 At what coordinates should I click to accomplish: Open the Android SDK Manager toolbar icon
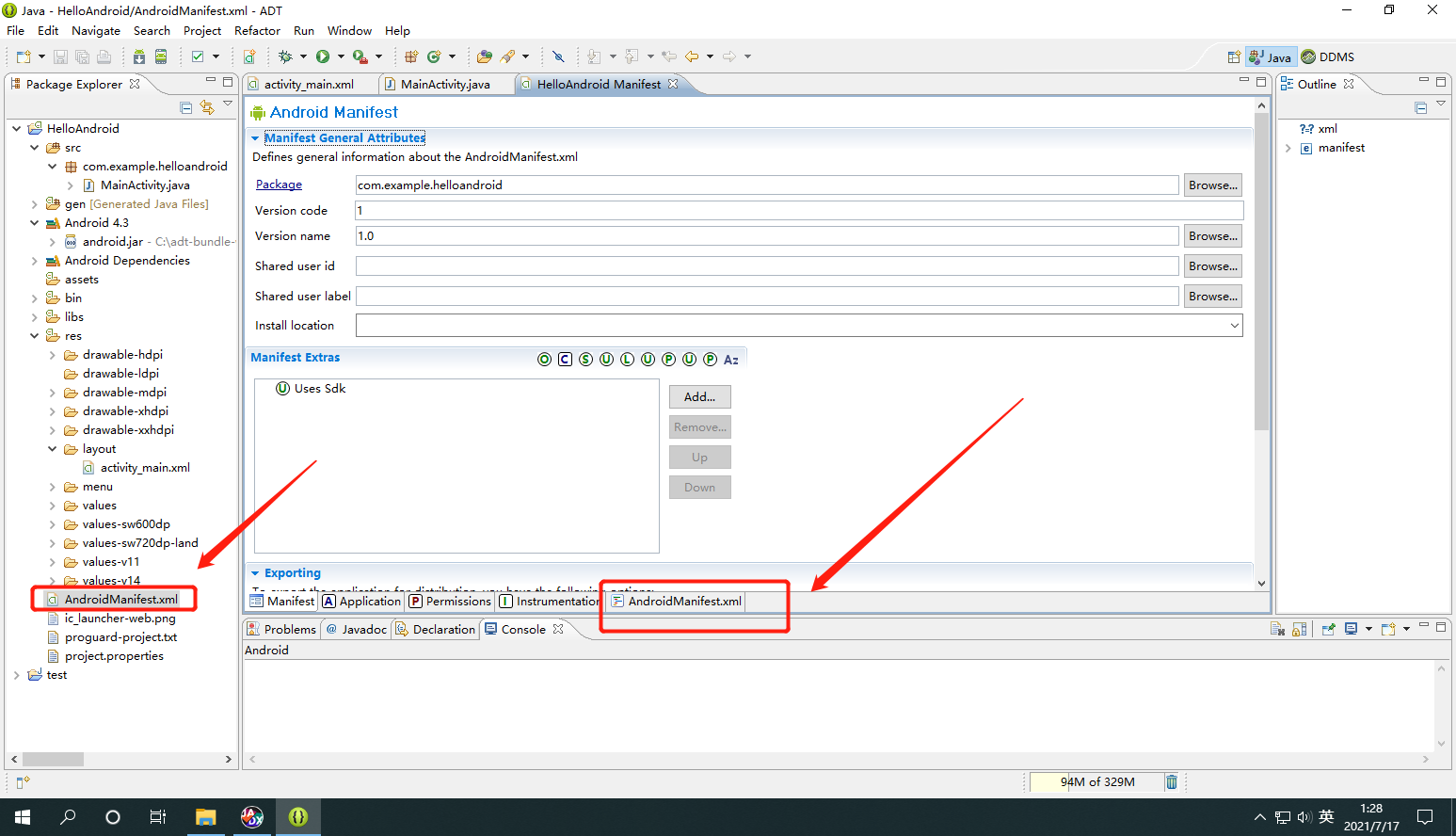tap(139, 56)
